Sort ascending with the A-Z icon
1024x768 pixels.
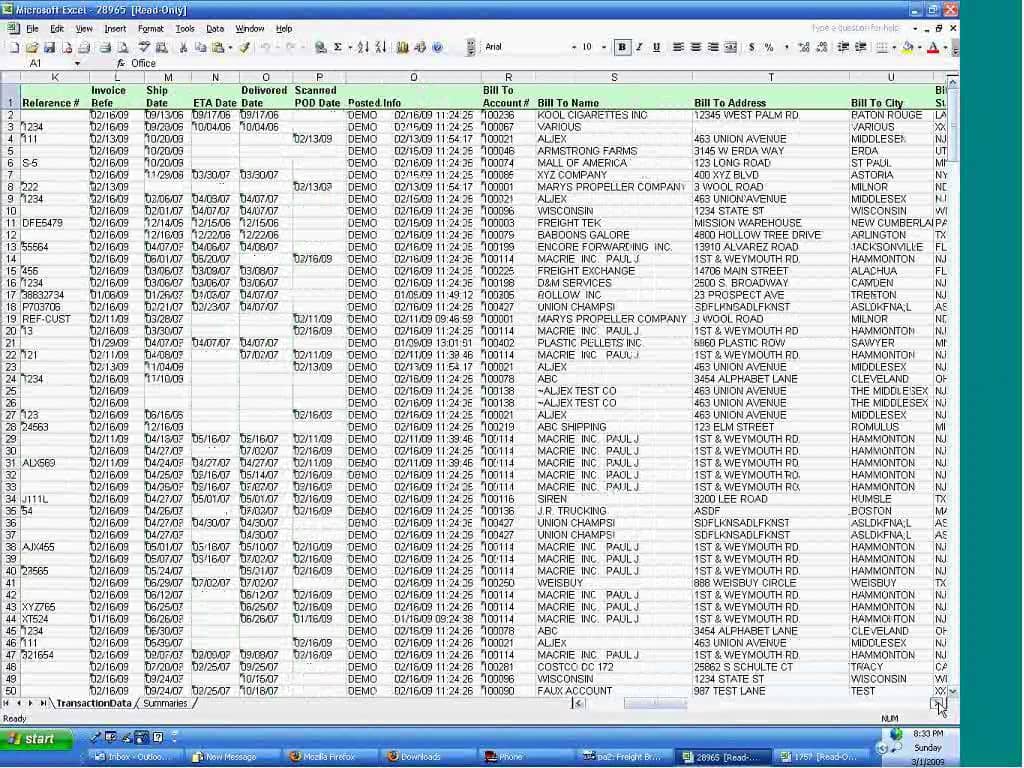click(363, 47)
